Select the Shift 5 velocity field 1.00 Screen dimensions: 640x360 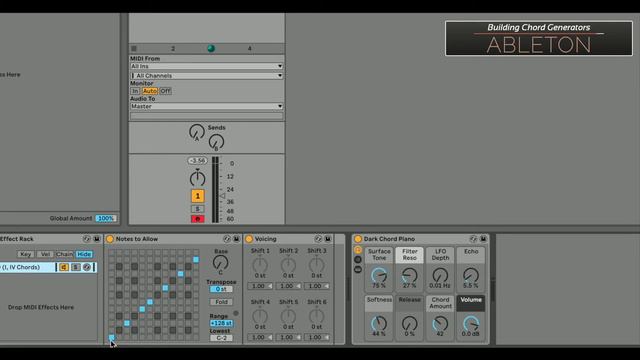(288, 338)
